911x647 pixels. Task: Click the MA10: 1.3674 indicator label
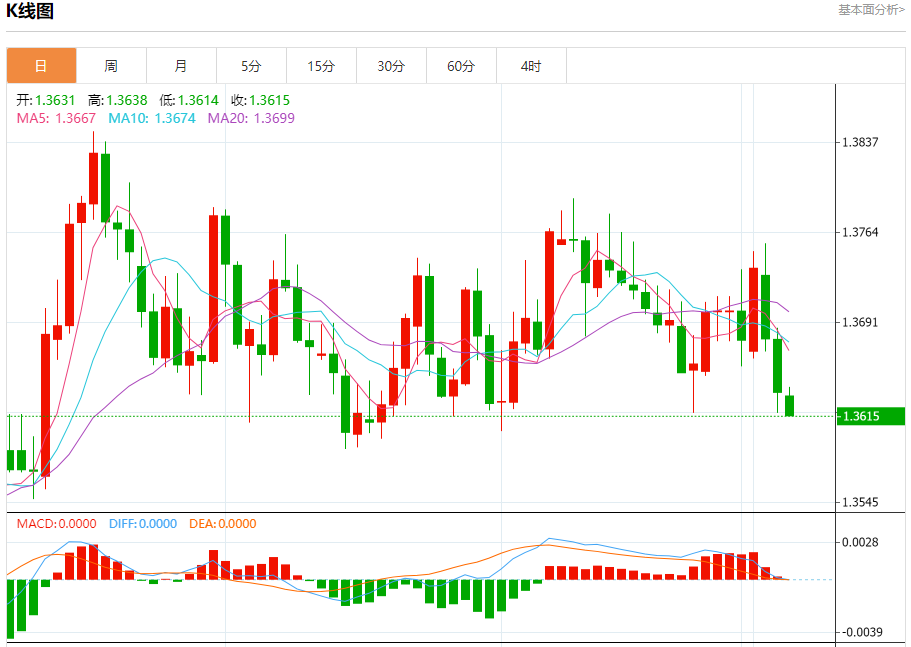point(152,118)
